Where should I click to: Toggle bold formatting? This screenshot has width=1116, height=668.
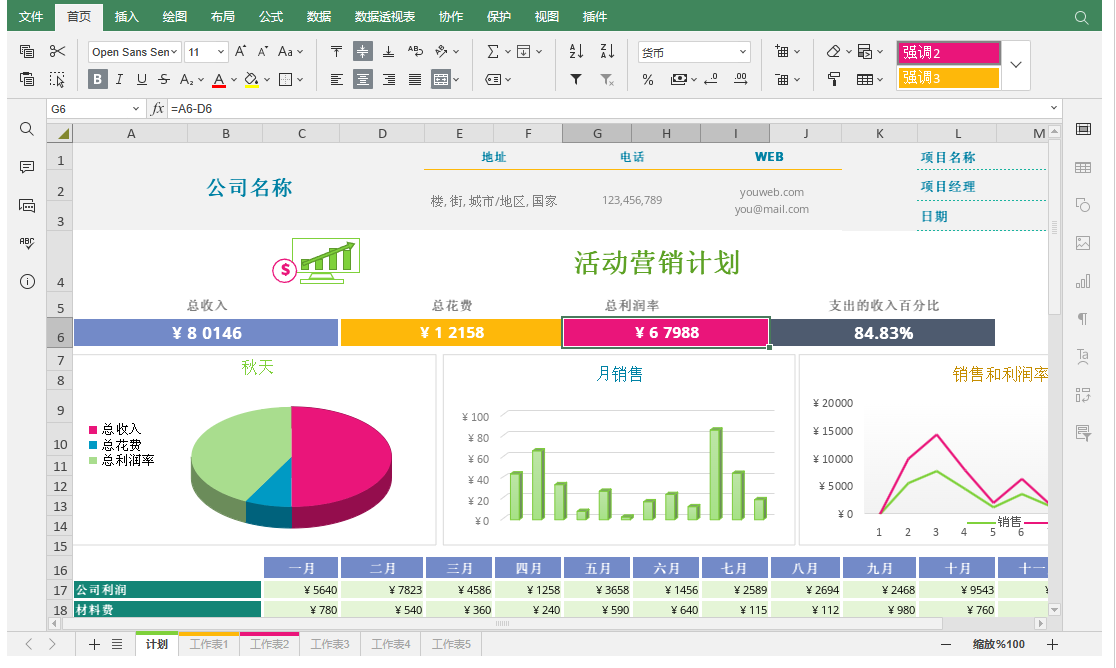(x=98, y=79)
